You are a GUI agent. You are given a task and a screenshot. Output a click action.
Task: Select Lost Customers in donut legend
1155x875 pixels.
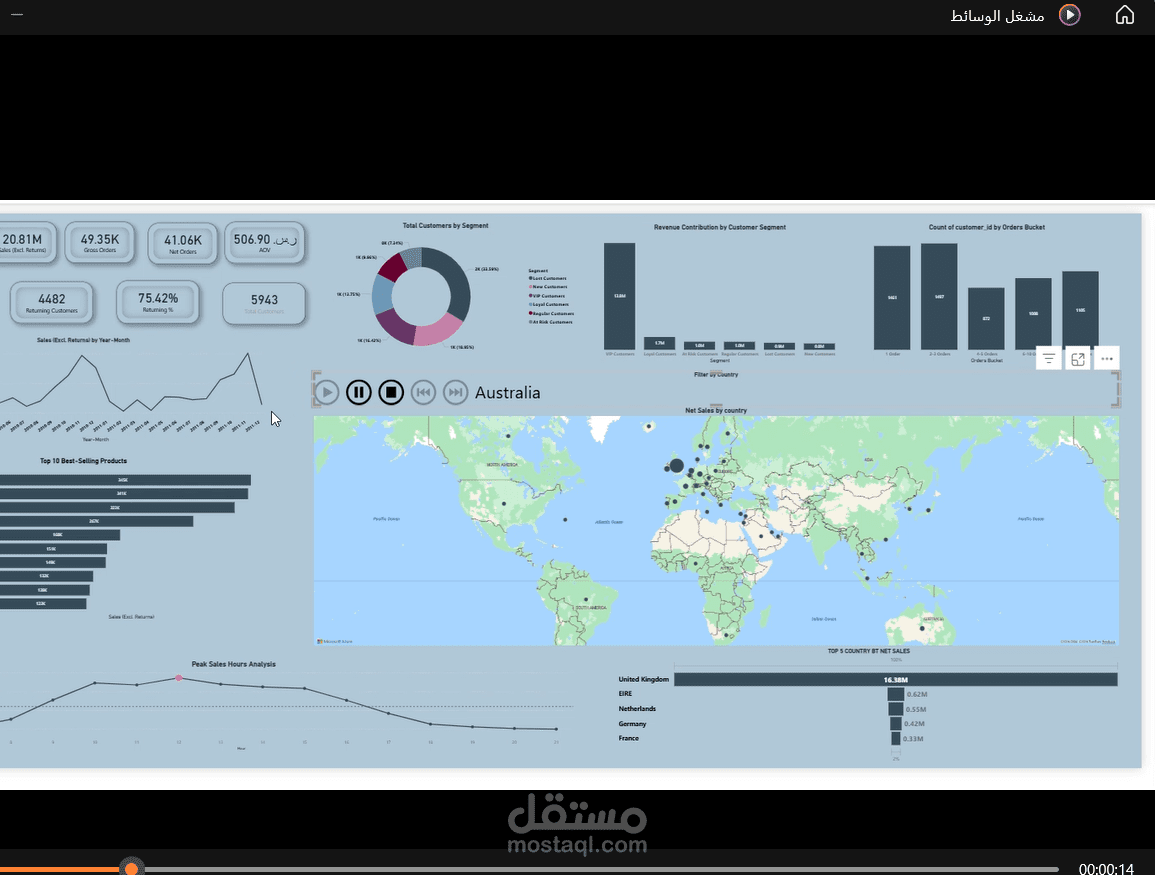[x=548, y=278]
